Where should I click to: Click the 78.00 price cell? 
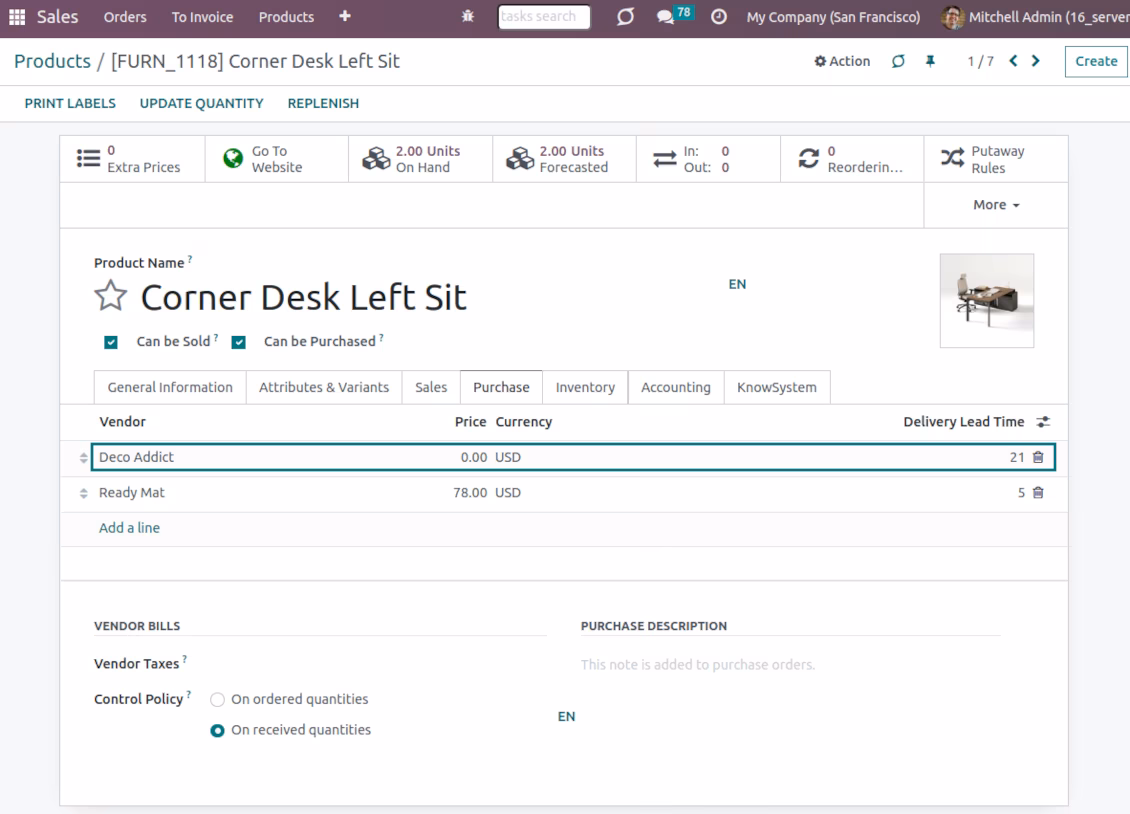click(470, 493)
